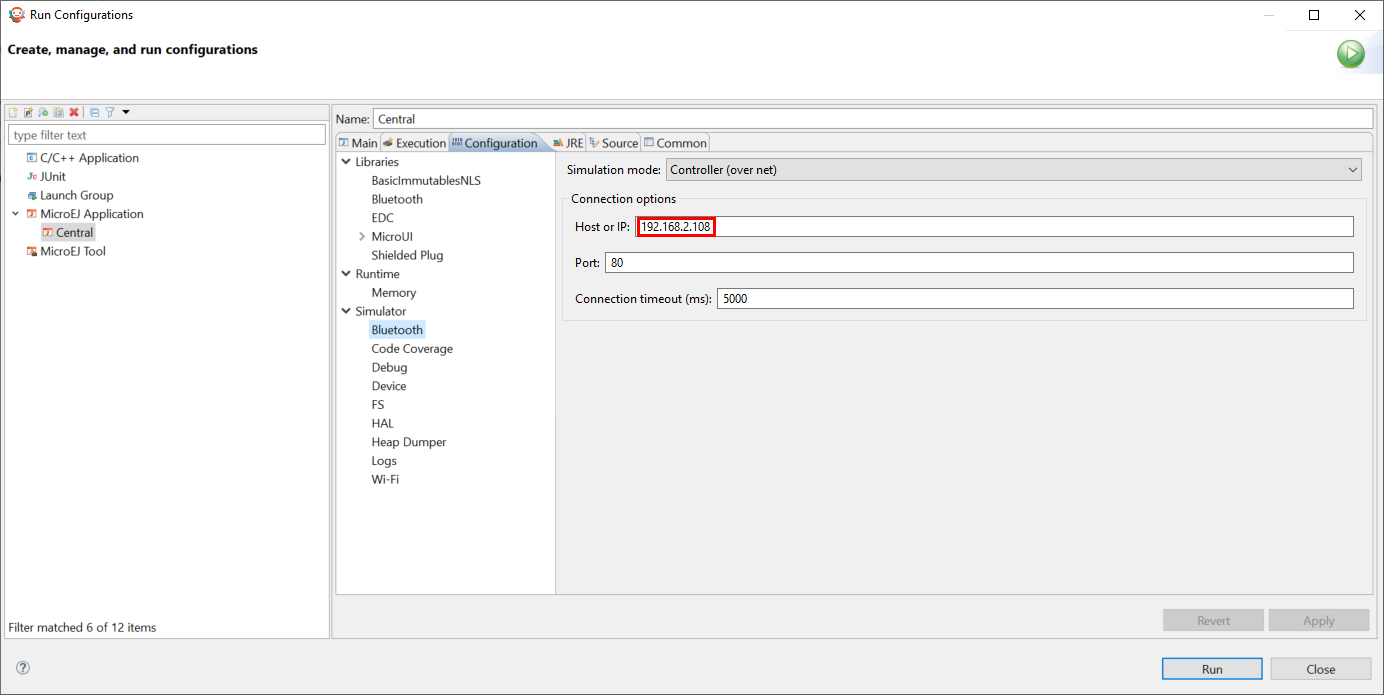Click the Run button
Viewport: 1384px width, 695px height.
(x=1211, y=669)
